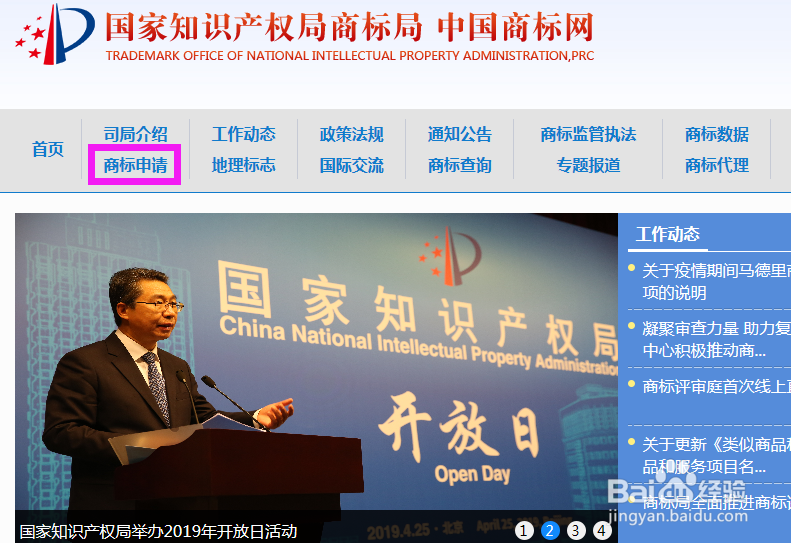791x543 pixels.
Task: Open 商标代理 navigation item
Action: [x=717, y=165]
